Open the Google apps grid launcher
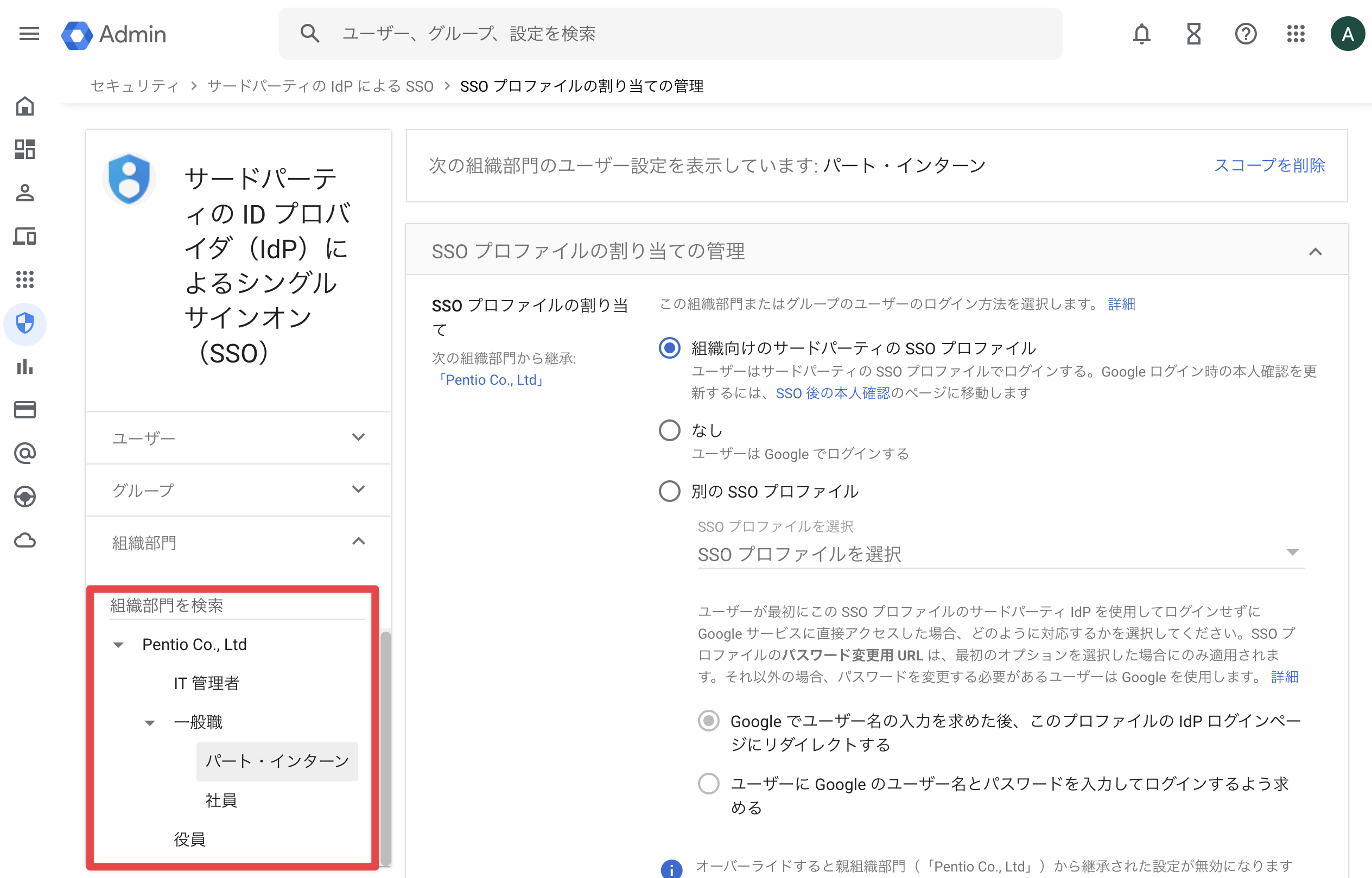This screenshot has width=1372, height=878. (1296, 34)
